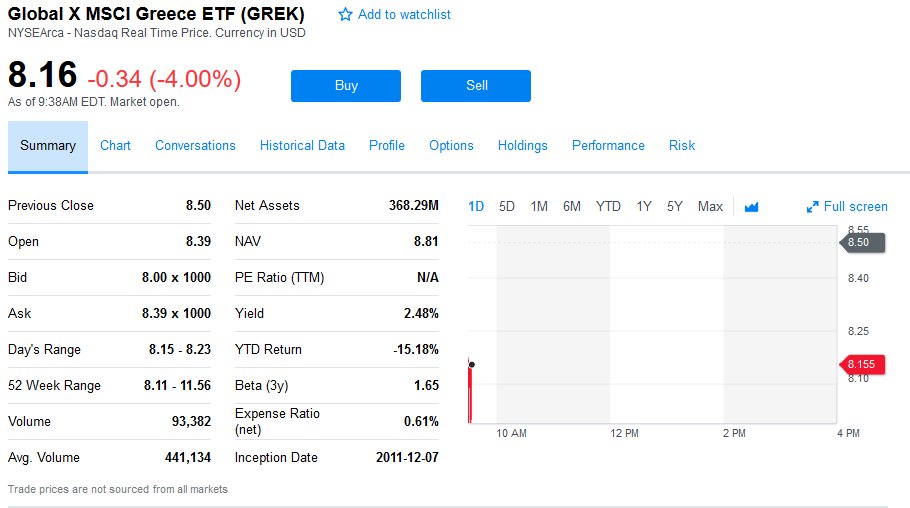This screenshot has height=508, width=910.
Task: Open the Holdings tab
Action: 522,146
